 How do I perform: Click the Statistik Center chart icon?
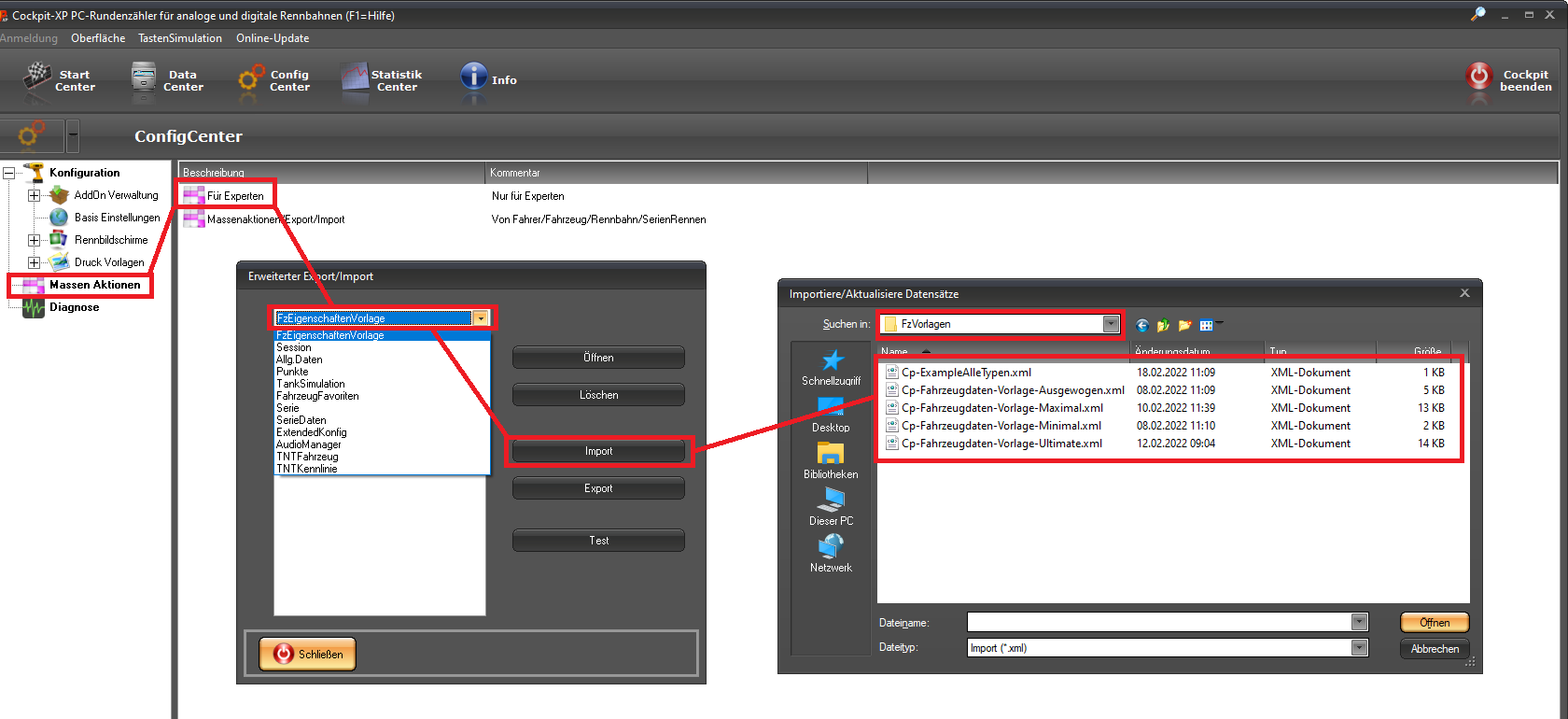click(355, 78)
